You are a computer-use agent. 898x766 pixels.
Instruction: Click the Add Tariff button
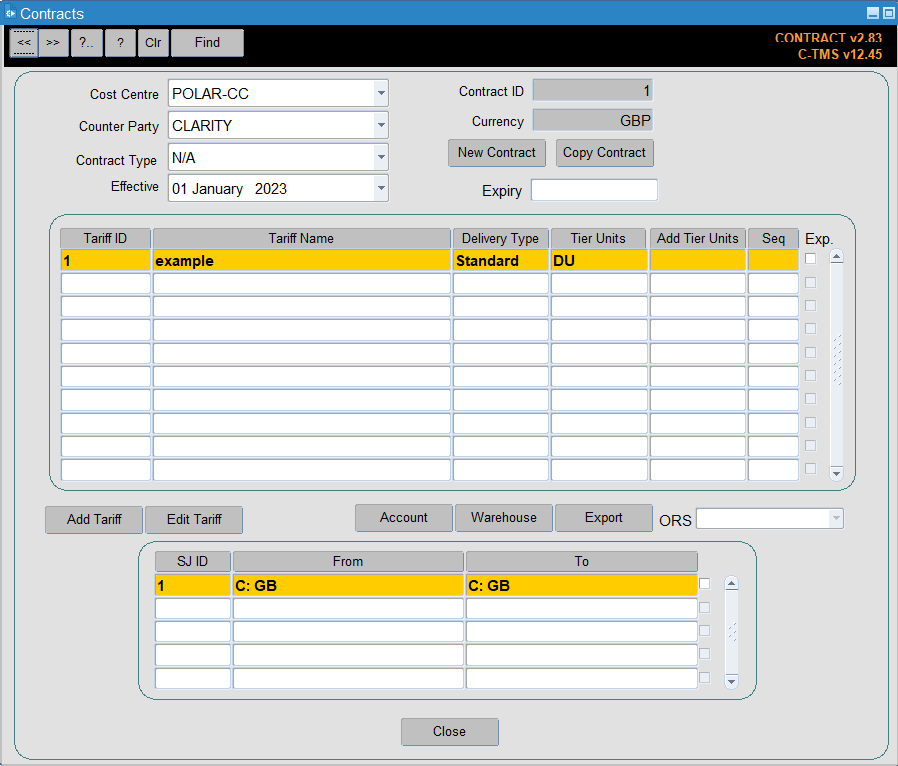click(94, 520)
